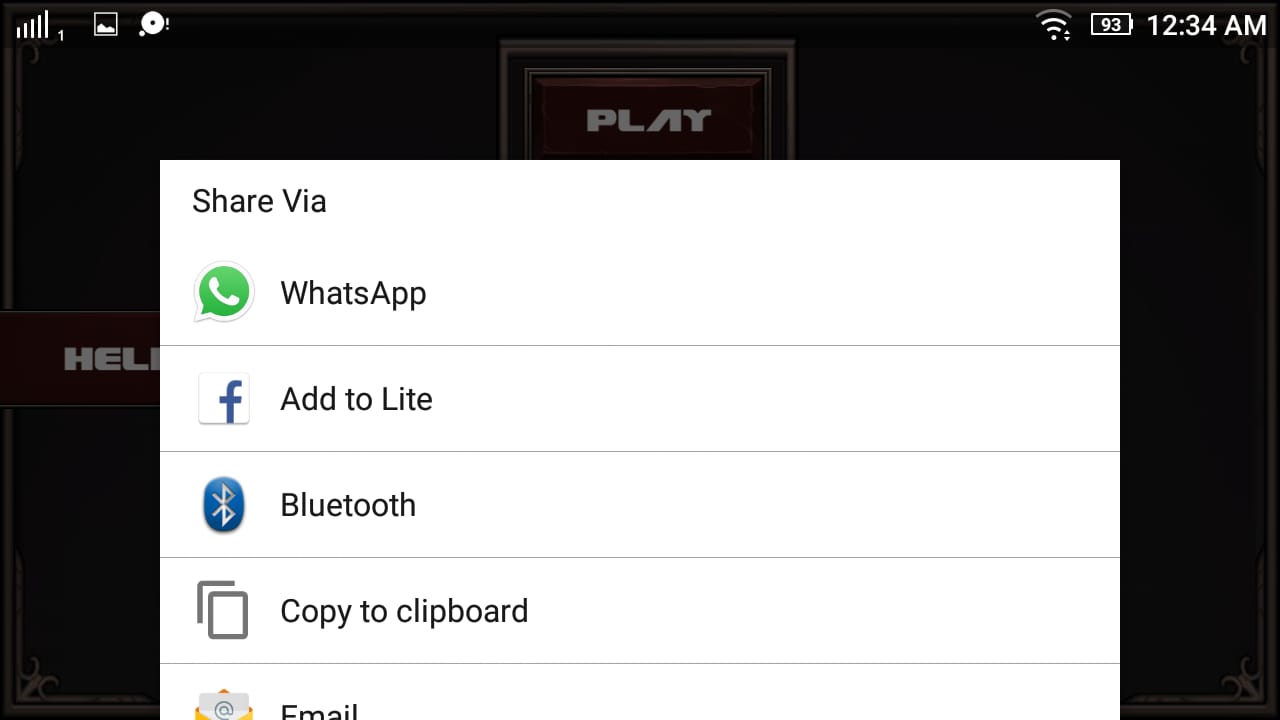The height and width of the screenshot is (720, 1280).
Task: Dismiss dialog by tapping dark background right side
Action: pos(1200,400)
